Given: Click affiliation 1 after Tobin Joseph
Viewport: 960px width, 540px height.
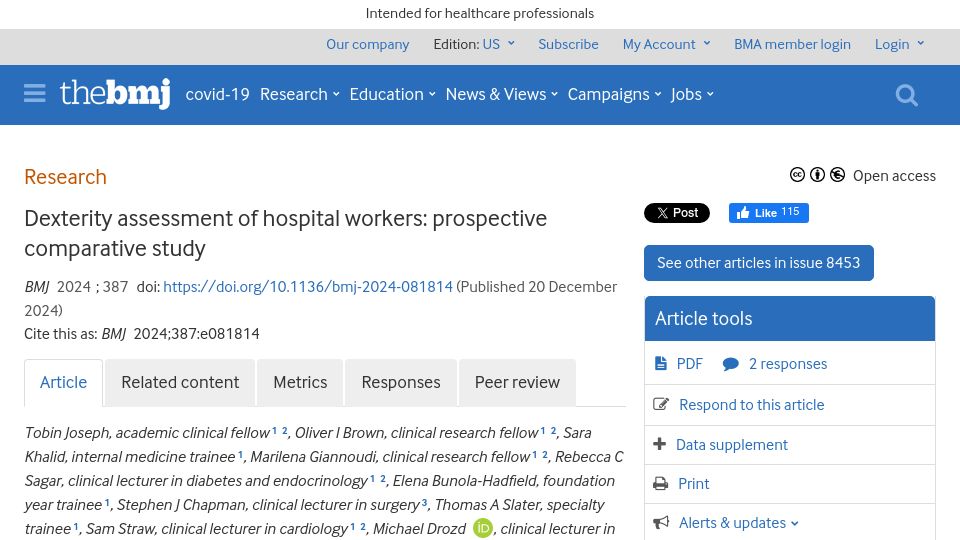Looking at the screenshot, I should [275, 430].
